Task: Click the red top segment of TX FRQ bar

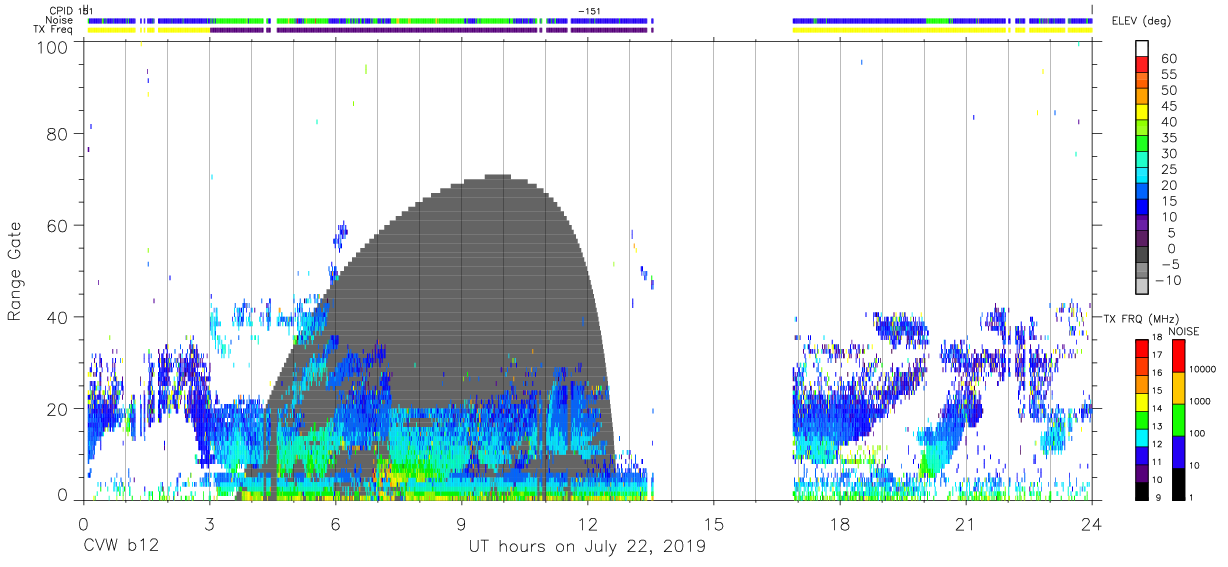Action: (x=1141, y=348)
